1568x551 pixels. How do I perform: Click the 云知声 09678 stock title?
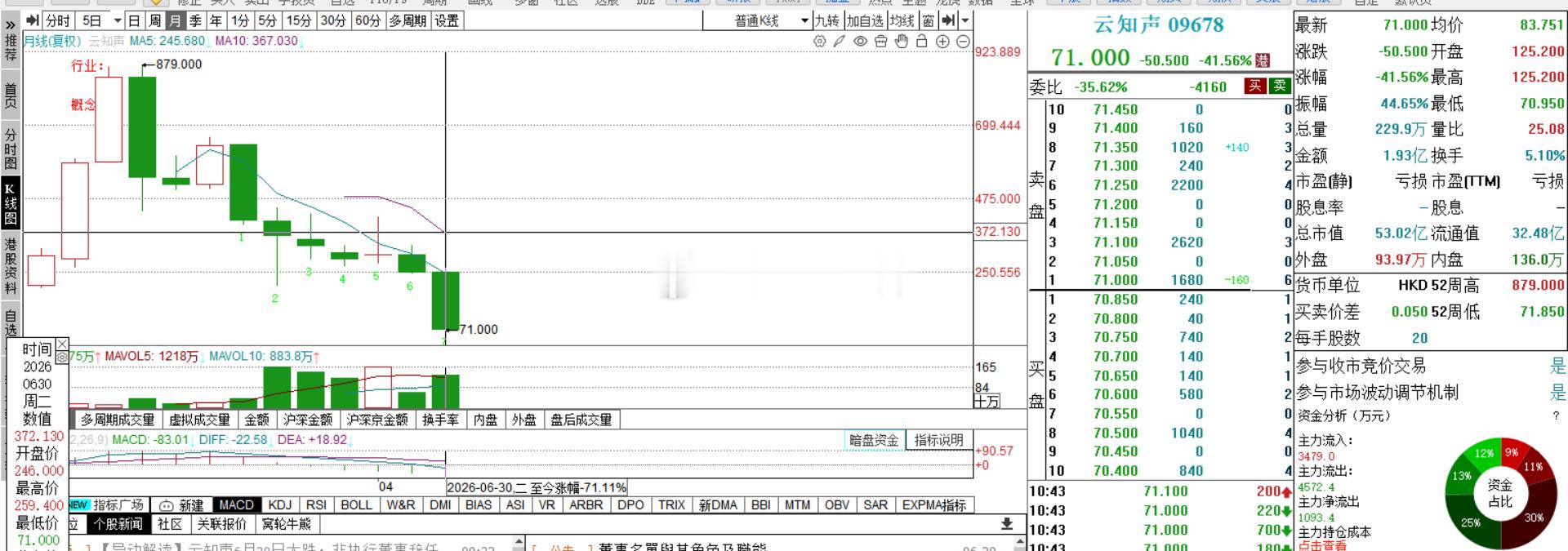tap(1158, 25)
